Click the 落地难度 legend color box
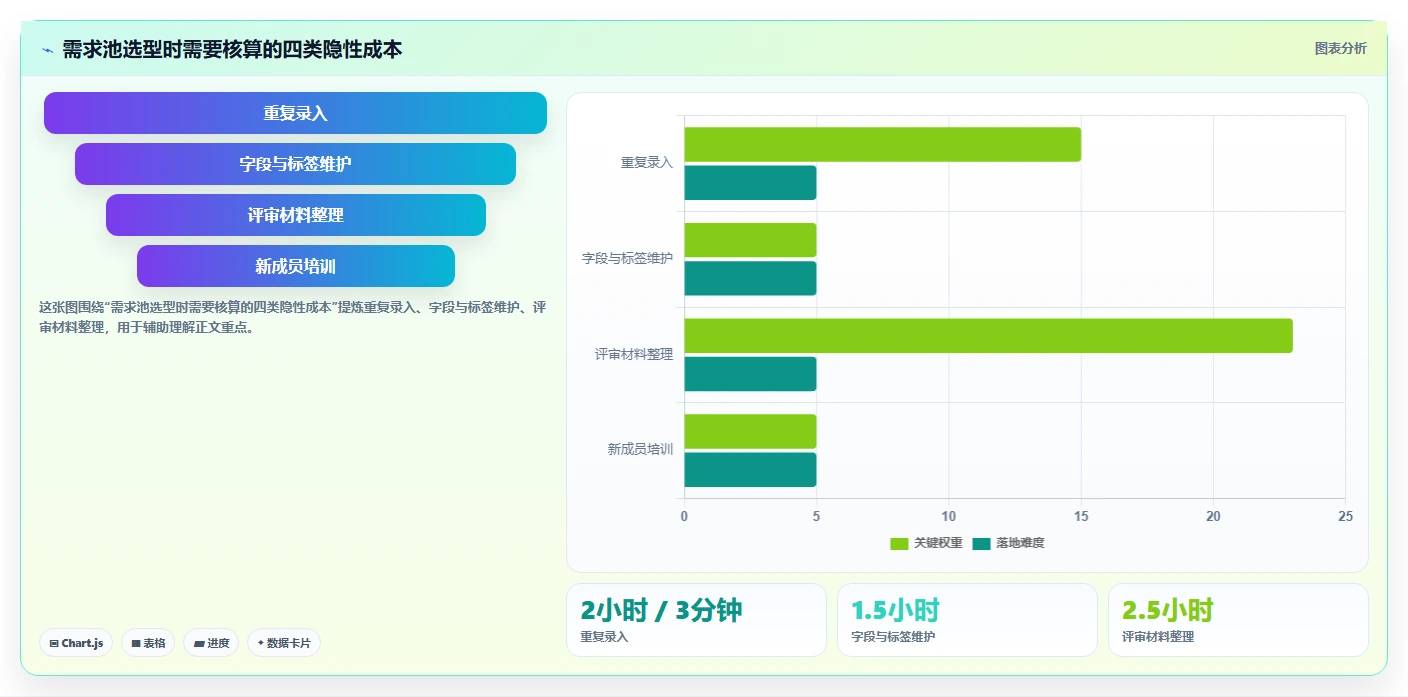 point(981,544)
